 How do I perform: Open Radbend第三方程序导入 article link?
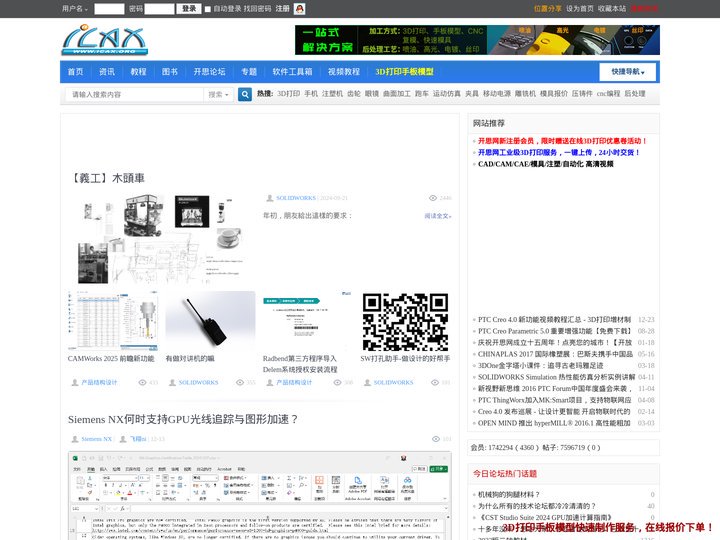coord(300,364)
